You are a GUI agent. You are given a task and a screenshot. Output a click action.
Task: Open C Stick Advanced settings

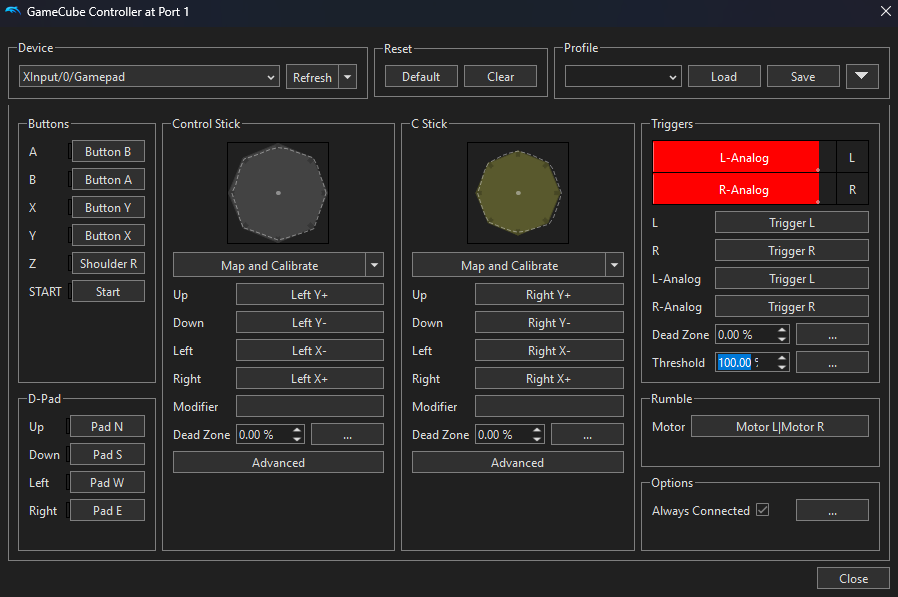tap(518, 462)
